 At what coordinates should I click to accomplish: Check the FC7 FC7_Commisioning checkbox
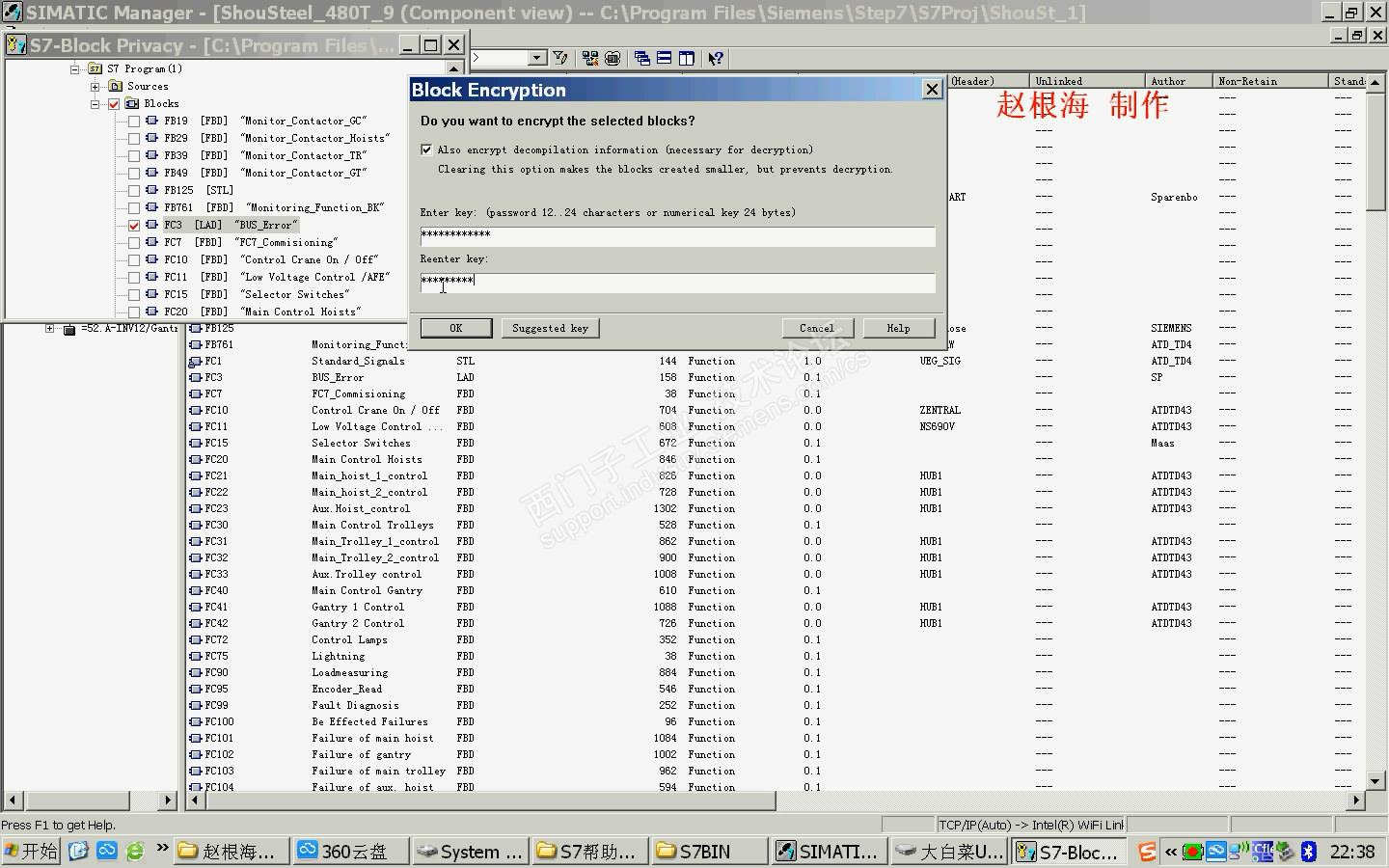pos(134,243)
